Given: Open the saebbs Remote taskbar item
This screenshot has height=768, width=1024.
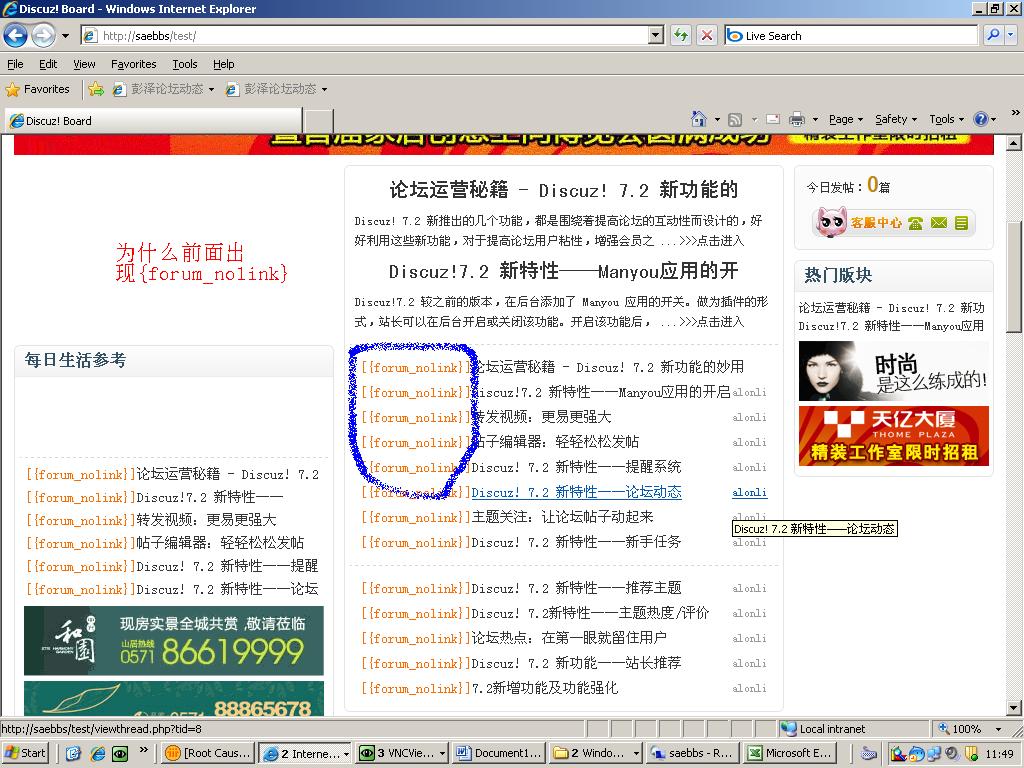Looking at the screenshot, I should 694,753.
